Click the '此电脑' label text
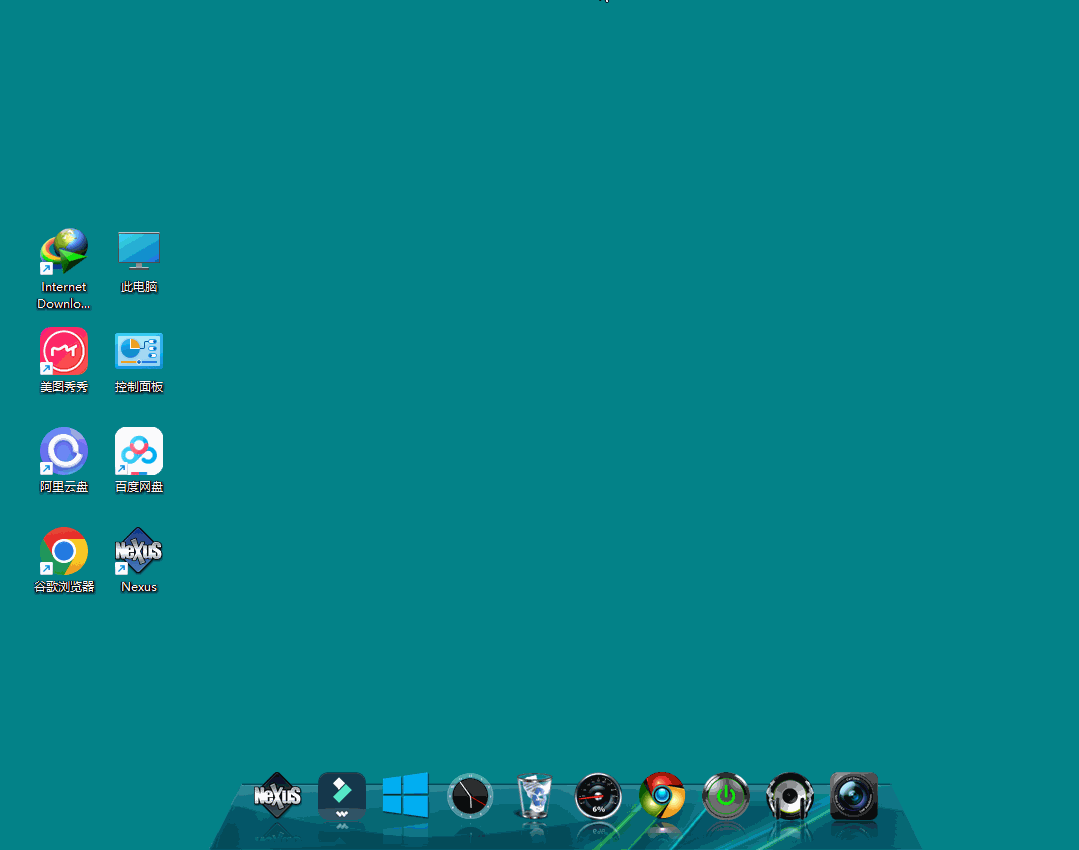 coord(139,287)
